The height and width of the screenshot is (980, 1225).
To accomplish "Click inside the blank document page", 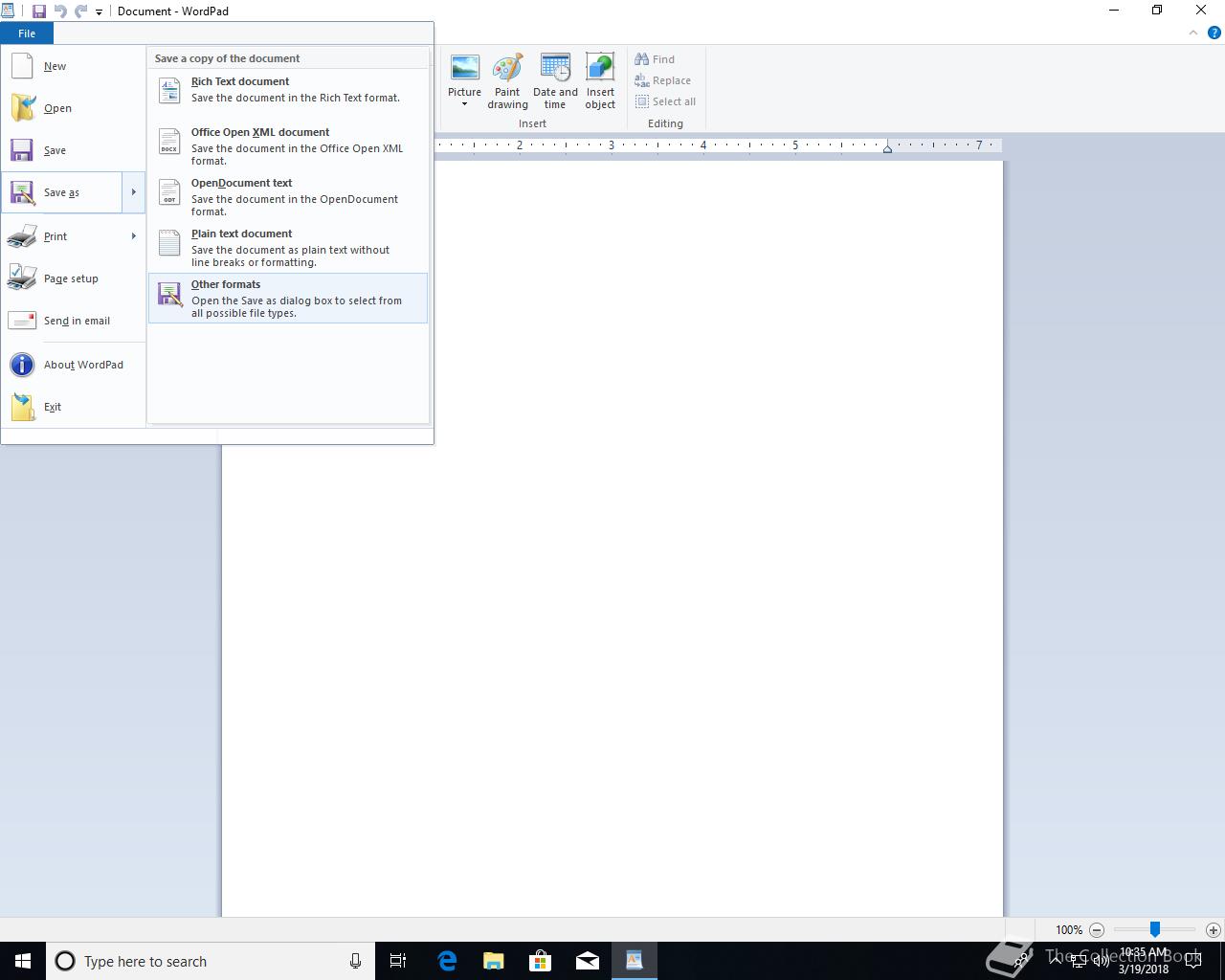I will tap(612, 539).
